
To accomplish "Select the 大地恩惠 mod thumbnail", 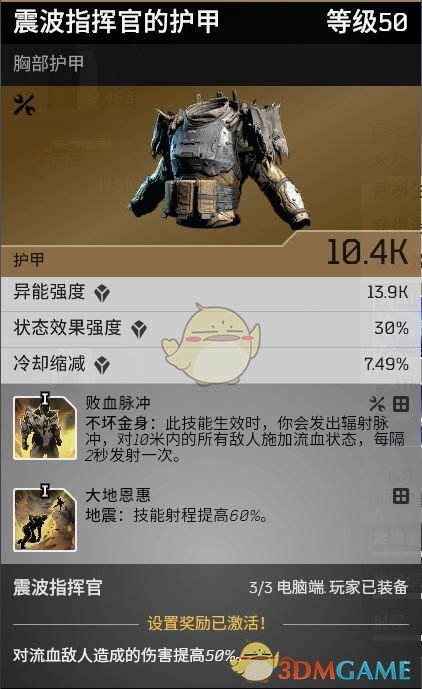I will click(x=45, y=519).
